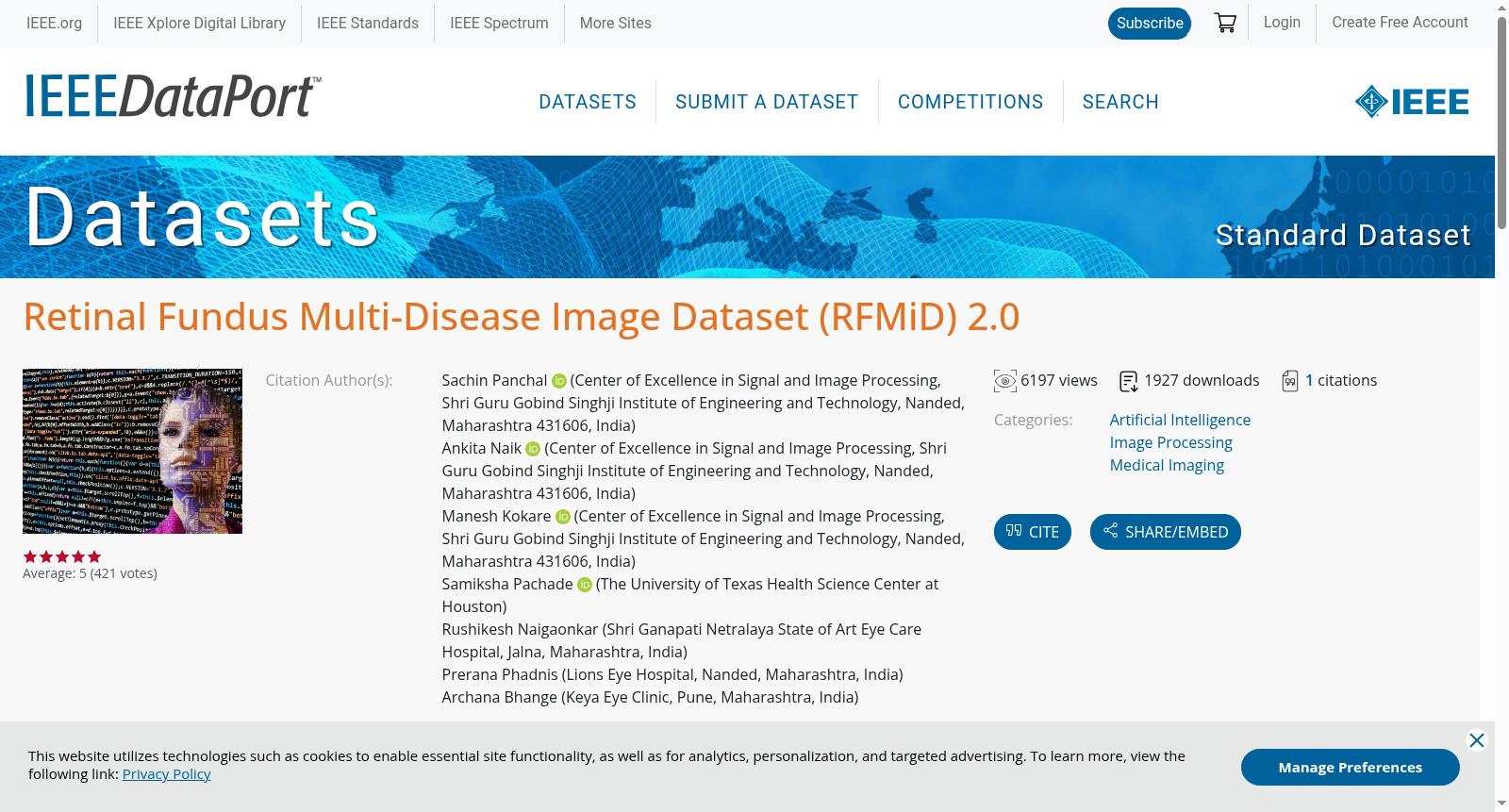Image resolution: width=1509 pixels, height=812 pixels.
Task: Click the SHARE/EMBED button
Action: (1166, 532)
